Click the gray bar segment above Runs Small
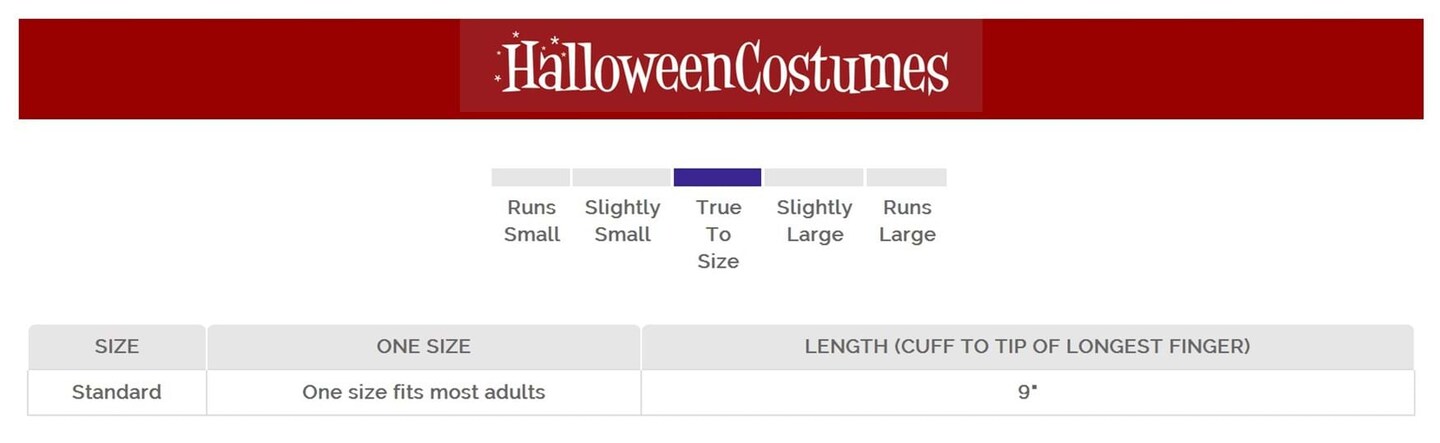Image resolution: width=1440 pixels, height=443 pixels. (530, 177)
